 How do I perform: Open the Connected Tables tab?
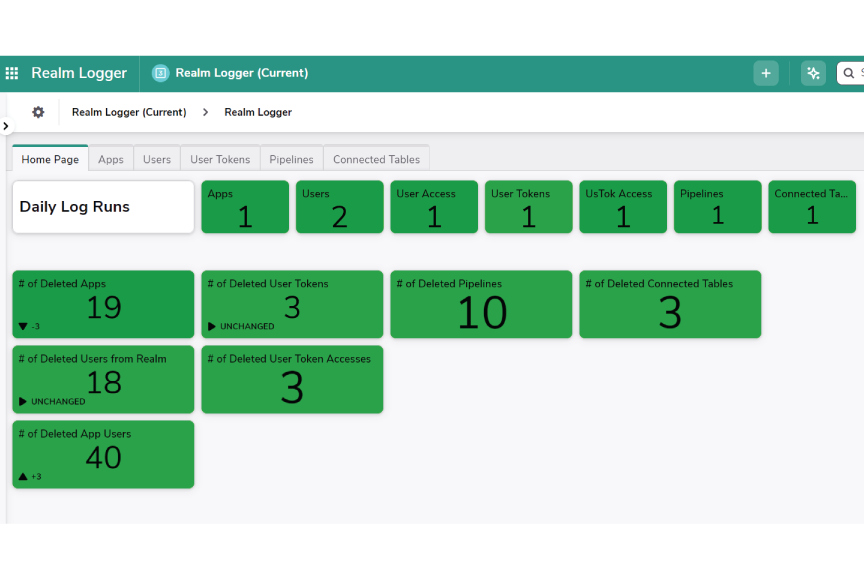point(376,158)
